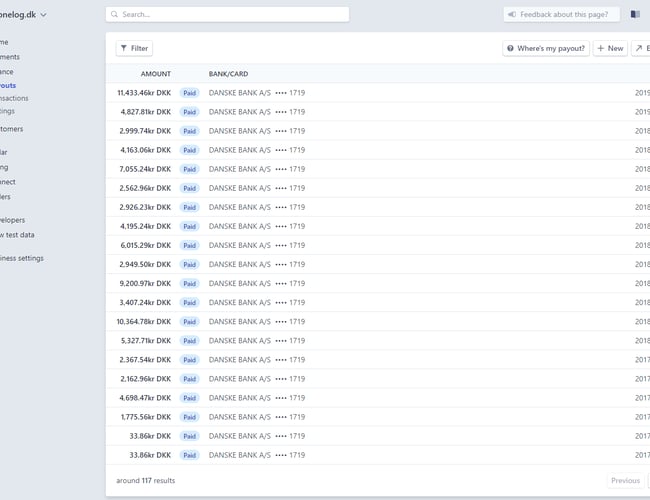Open the docs book icon in header

(x=635, y=15)
